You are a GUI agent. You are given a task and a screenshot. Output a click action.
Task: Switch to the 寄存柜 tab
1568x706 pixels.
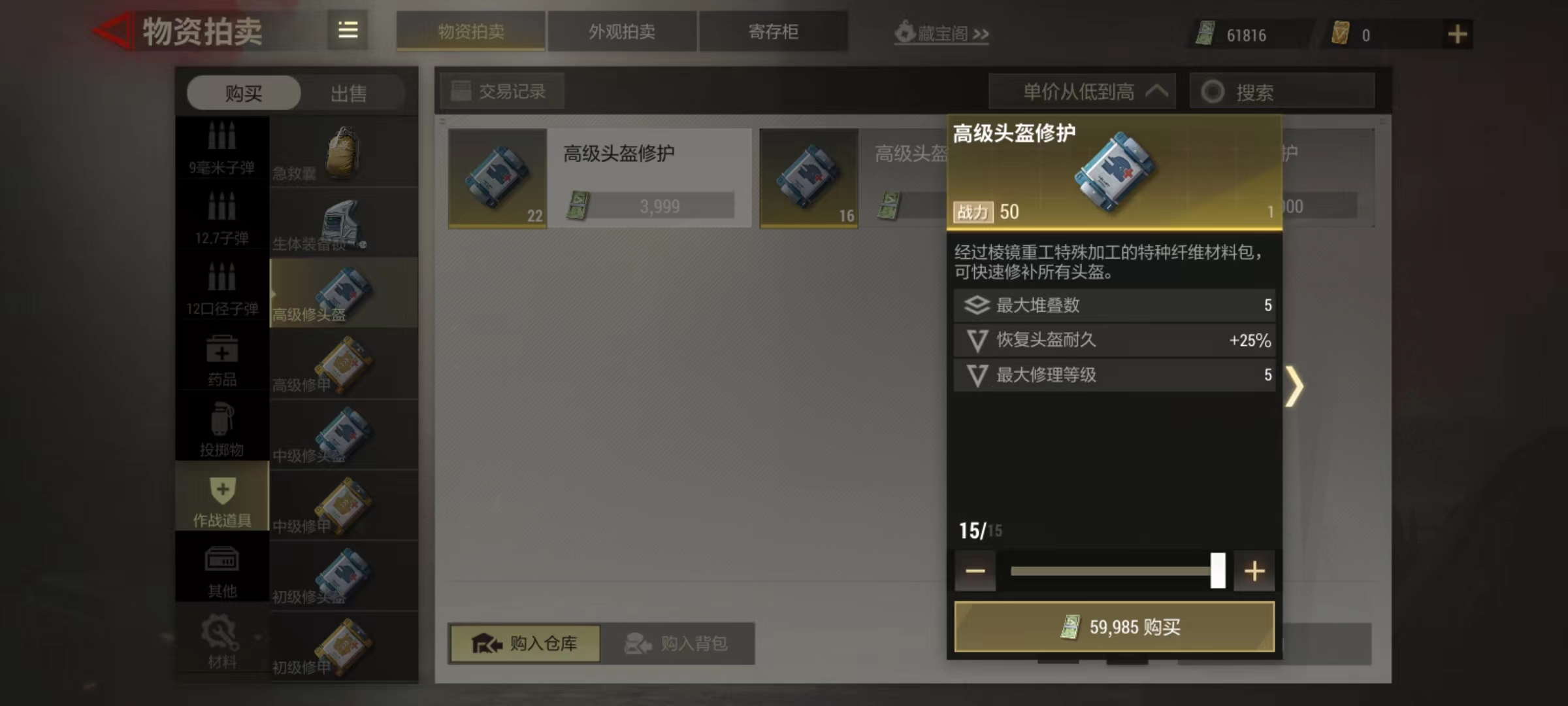point(774,31)
